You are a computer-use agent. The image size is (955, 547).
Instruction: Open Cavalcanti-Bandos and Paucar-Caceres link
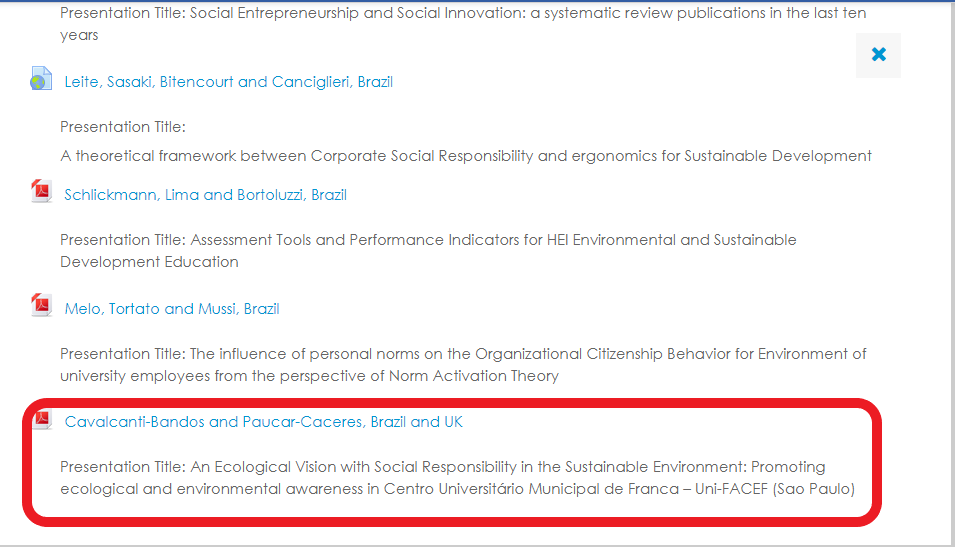tap(264, 422)
